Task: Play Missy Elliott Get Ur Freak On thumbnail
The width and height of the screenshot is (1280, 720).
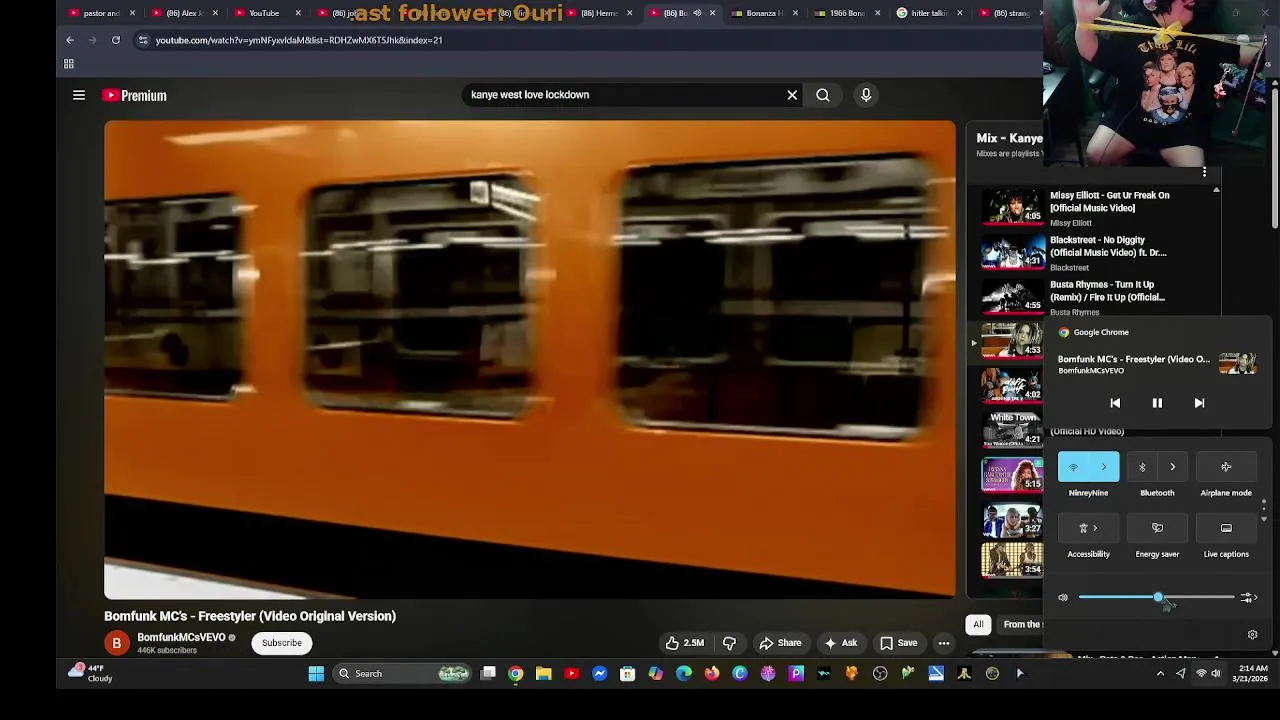Action: (1012, 208)
